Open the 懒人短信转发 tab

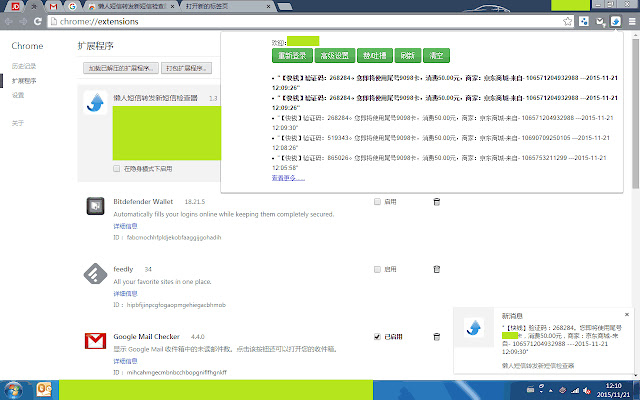pos(129,6)
